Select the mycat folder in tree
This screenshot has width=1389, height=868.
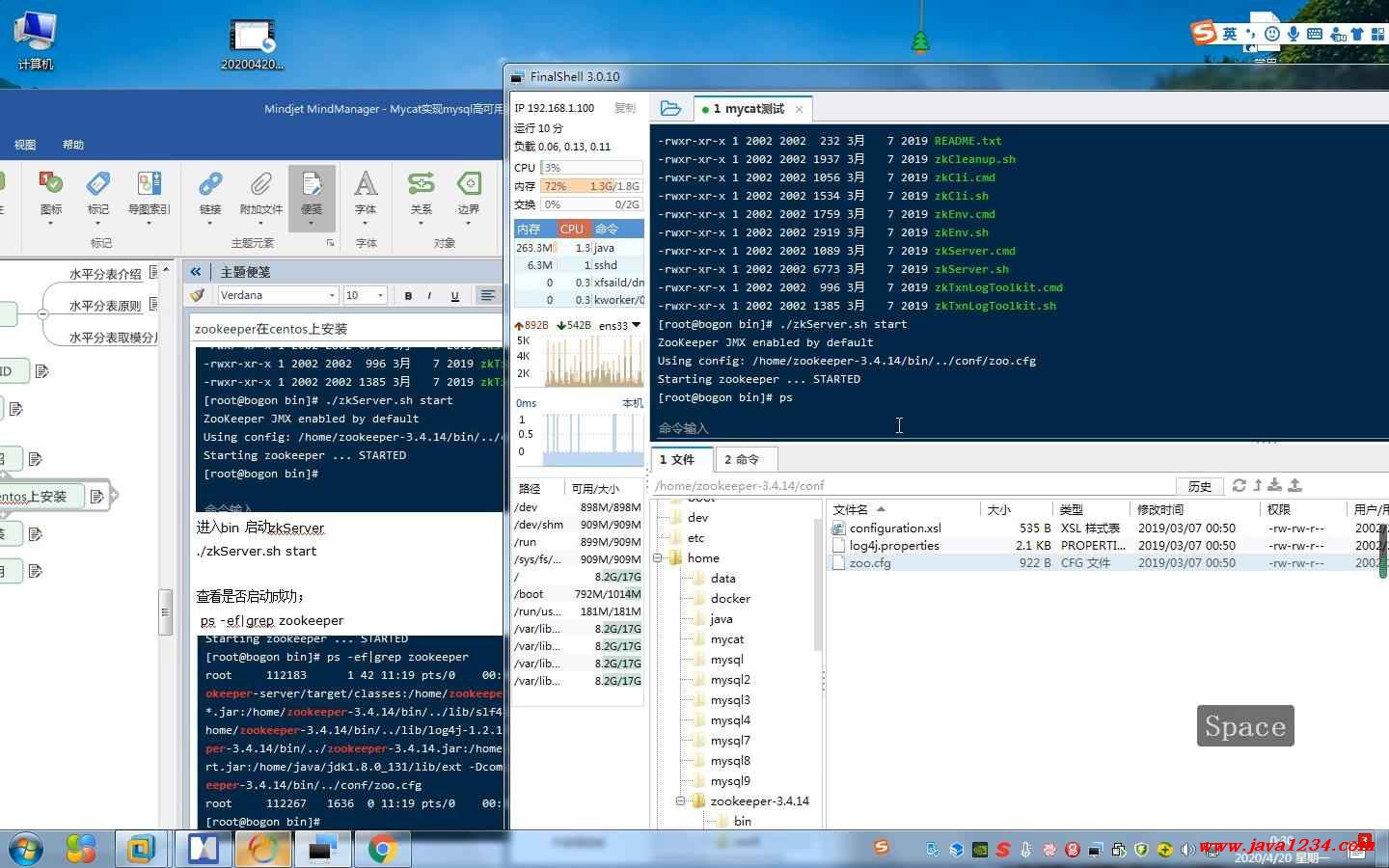727,639
